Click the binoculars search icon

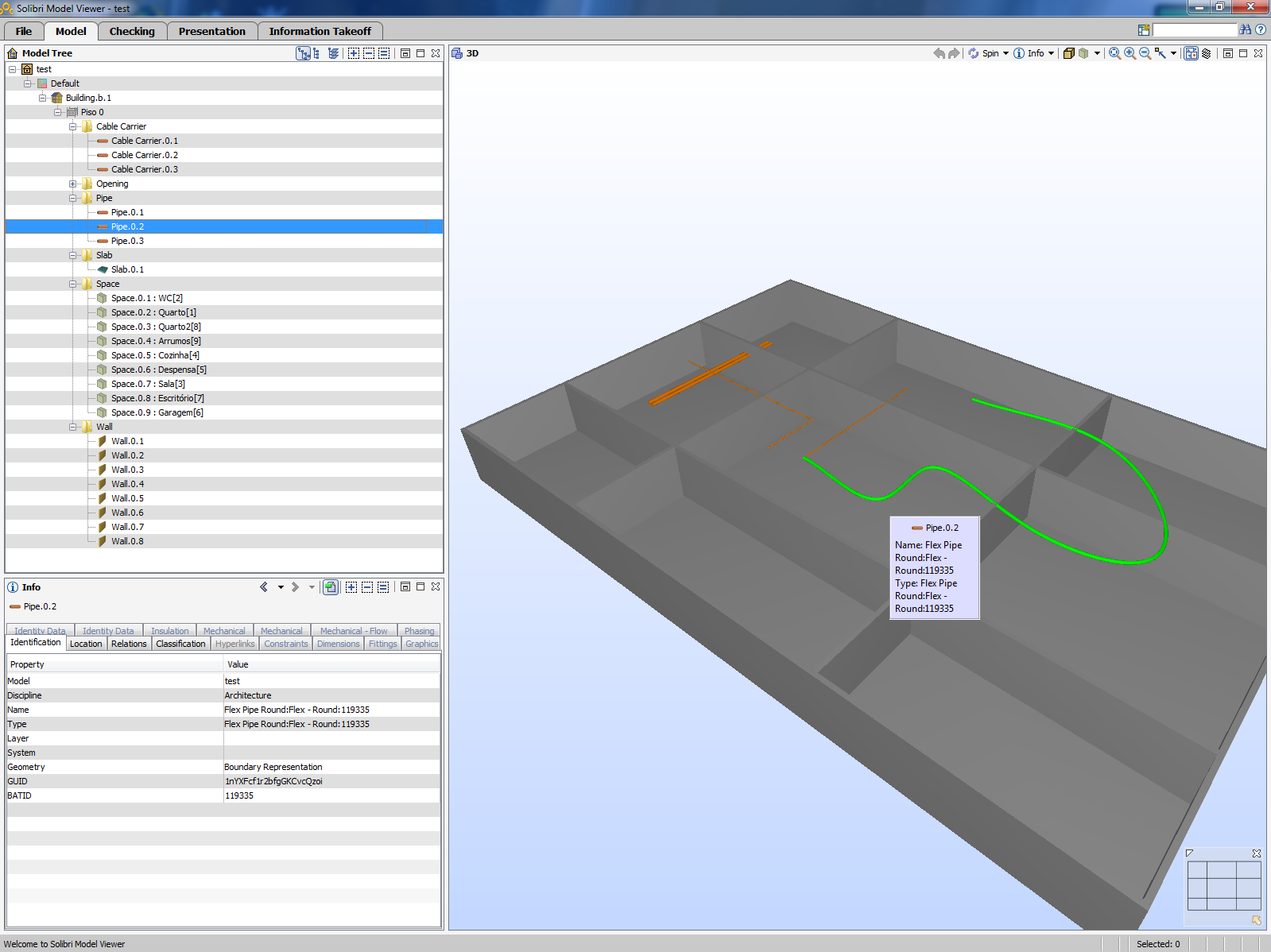(x=1246, y=30)
